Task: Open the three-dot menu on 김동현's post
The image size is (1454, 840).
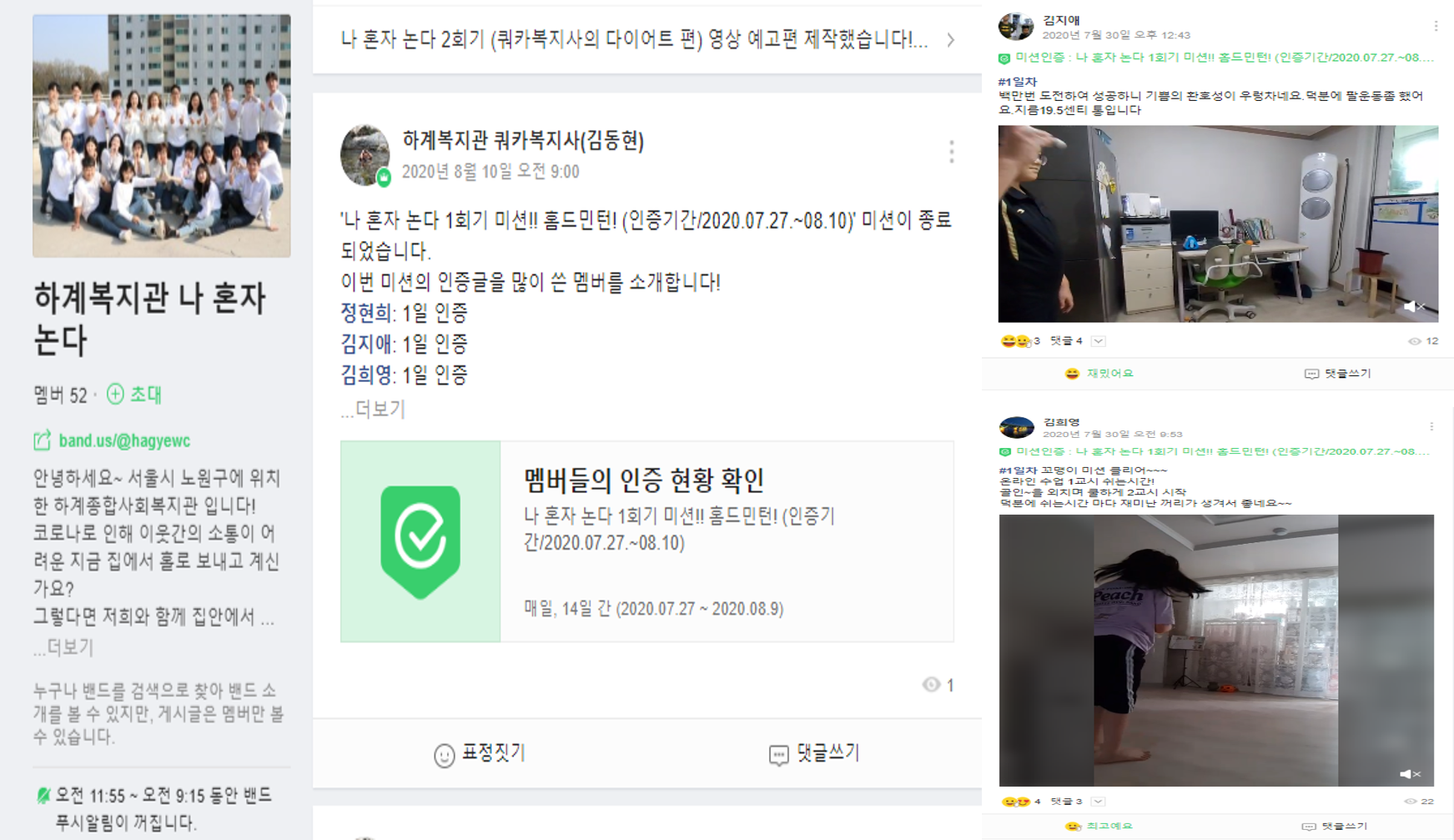Action: click(951, 152)
